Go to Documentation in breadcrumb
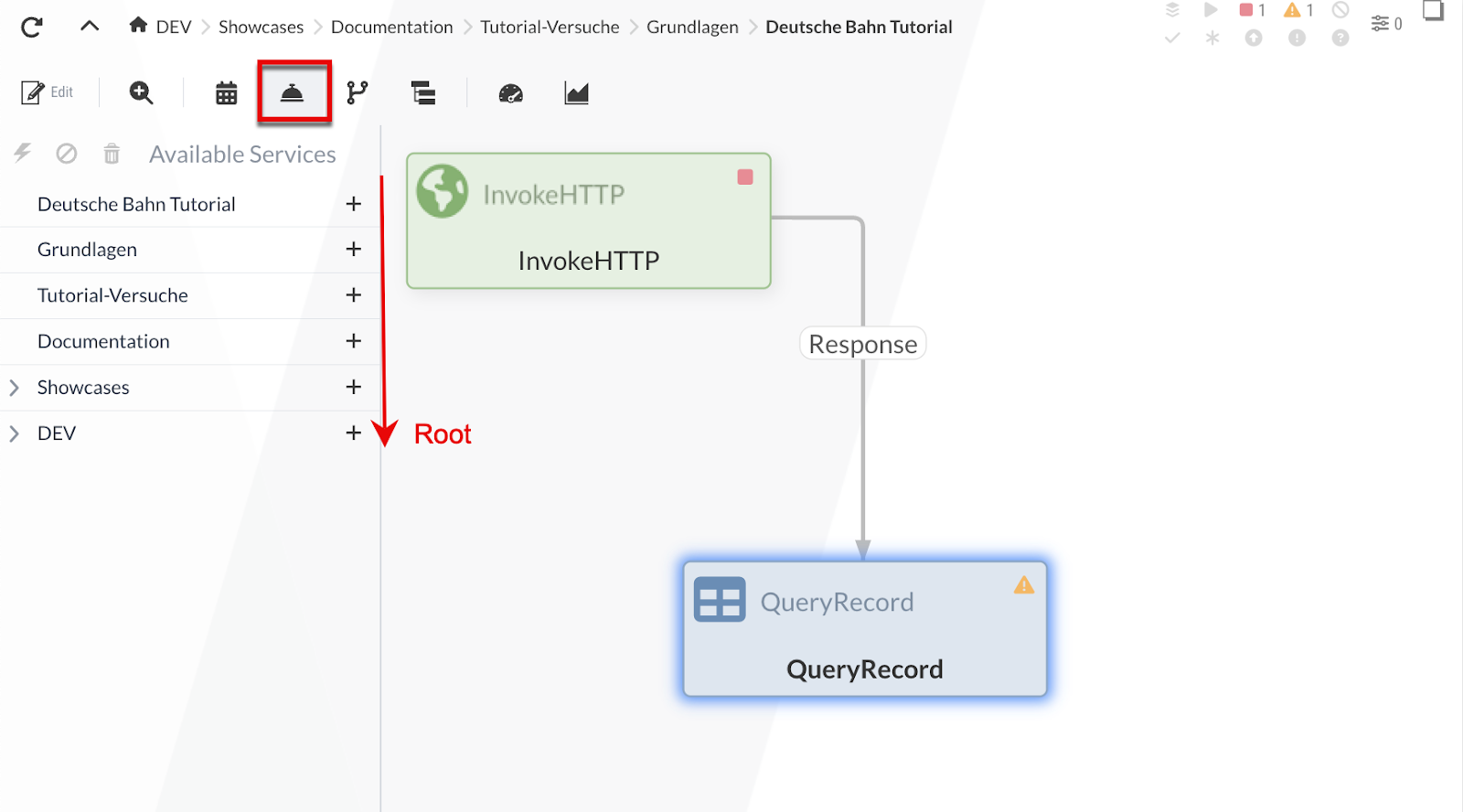1463x812 pixels. (391, 27)
